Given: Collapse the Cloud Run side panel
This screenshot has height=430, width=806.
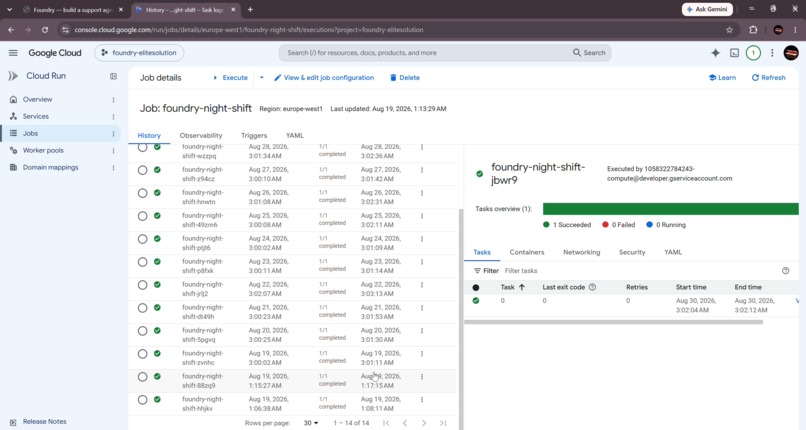Looking at the screenshot, I should pos(114,76).
